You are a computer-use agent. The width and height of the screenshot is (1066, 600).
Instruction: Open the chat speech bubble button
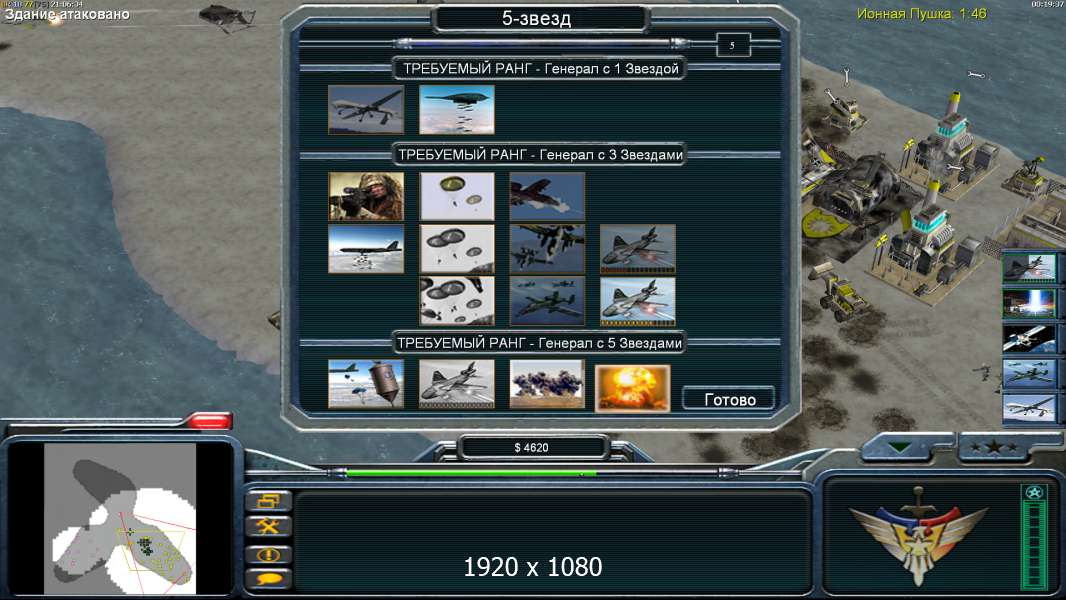coord(269,580)
